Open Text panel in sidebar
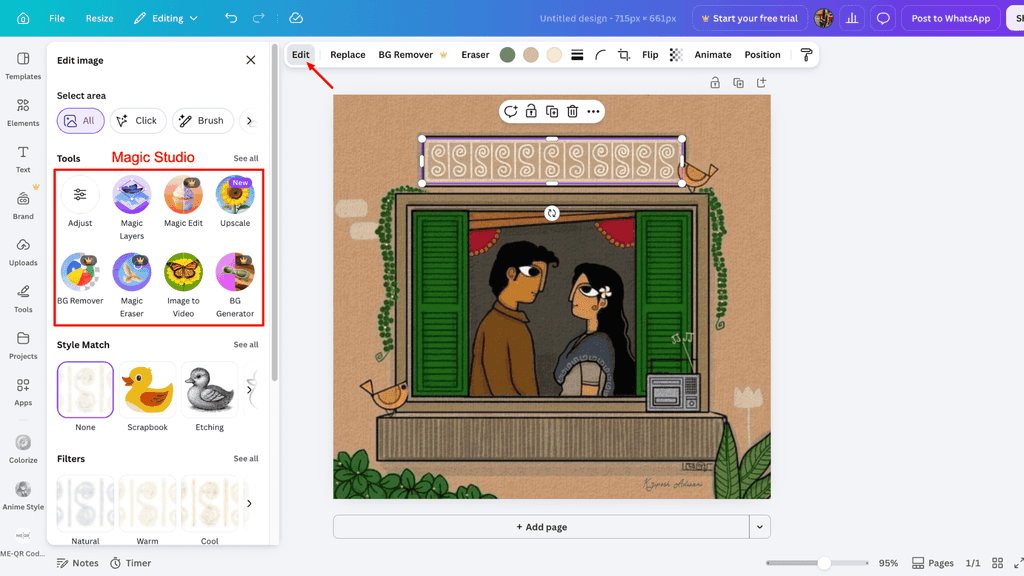1024x576 pixels. click(x=23, y=159)
